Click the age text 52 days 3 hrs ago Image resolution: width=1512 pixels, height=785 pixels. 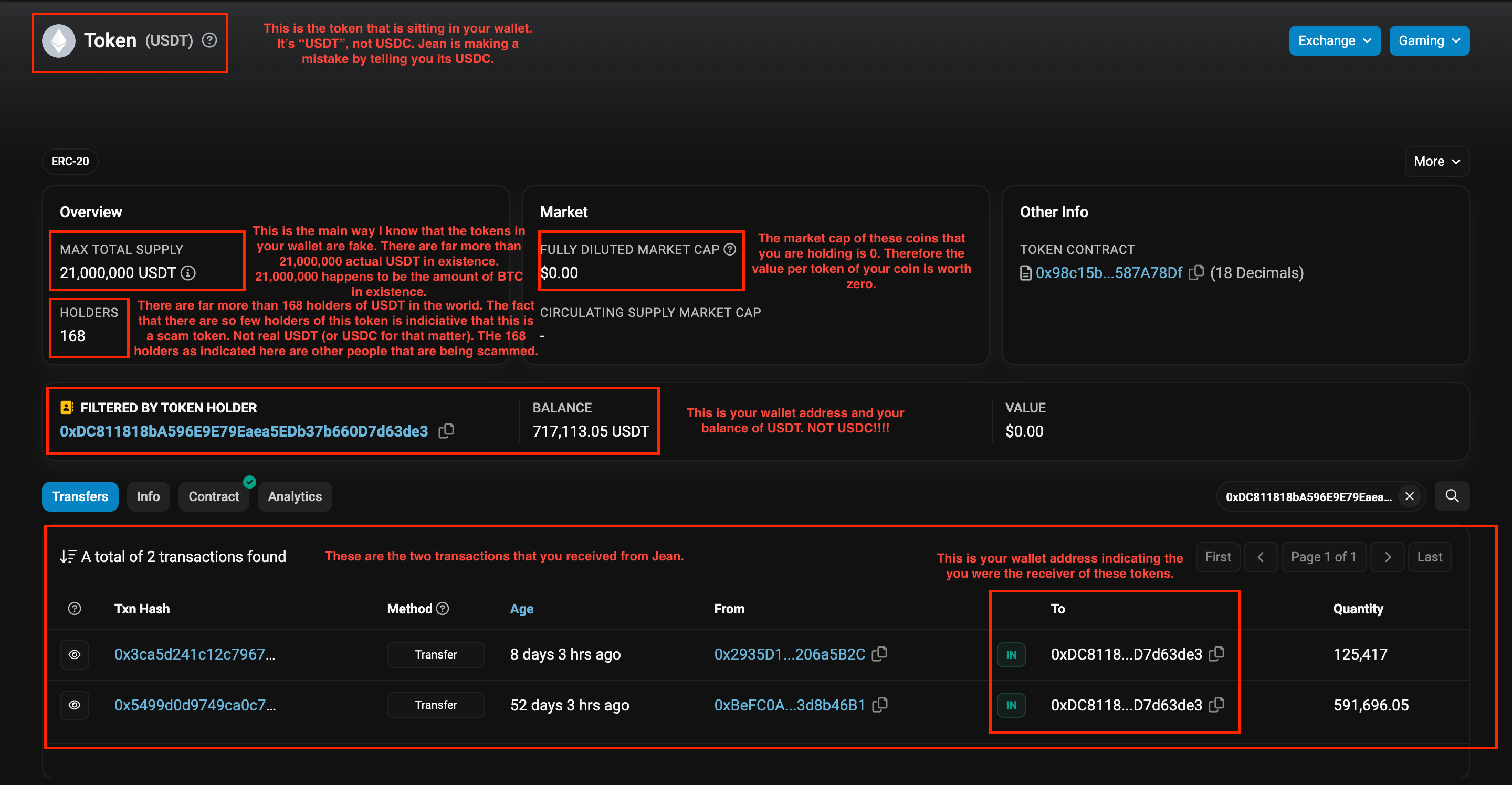pyautogui.click(x=569, y=705)
